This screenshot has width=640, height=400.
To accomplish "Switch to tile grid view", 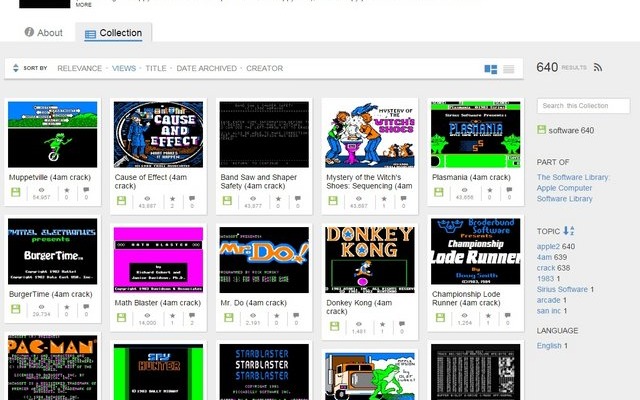I will point(491,69).
